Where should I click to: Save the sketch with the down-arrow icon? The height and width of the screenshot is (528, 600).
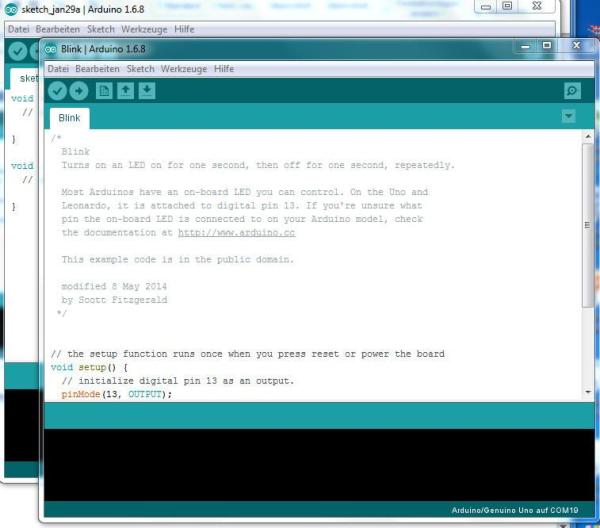[x=147, y=91]
